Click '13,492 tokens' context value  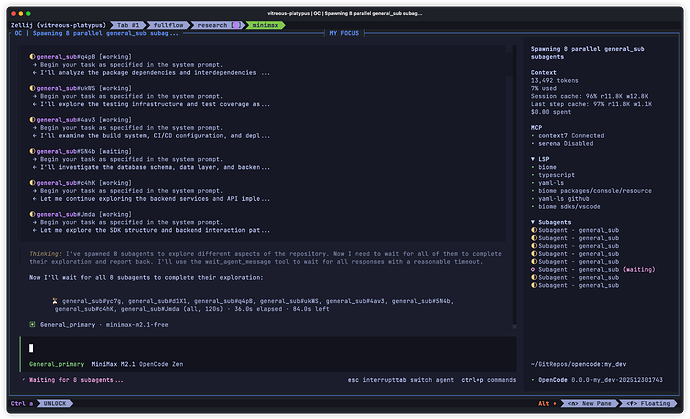point(554,81)
